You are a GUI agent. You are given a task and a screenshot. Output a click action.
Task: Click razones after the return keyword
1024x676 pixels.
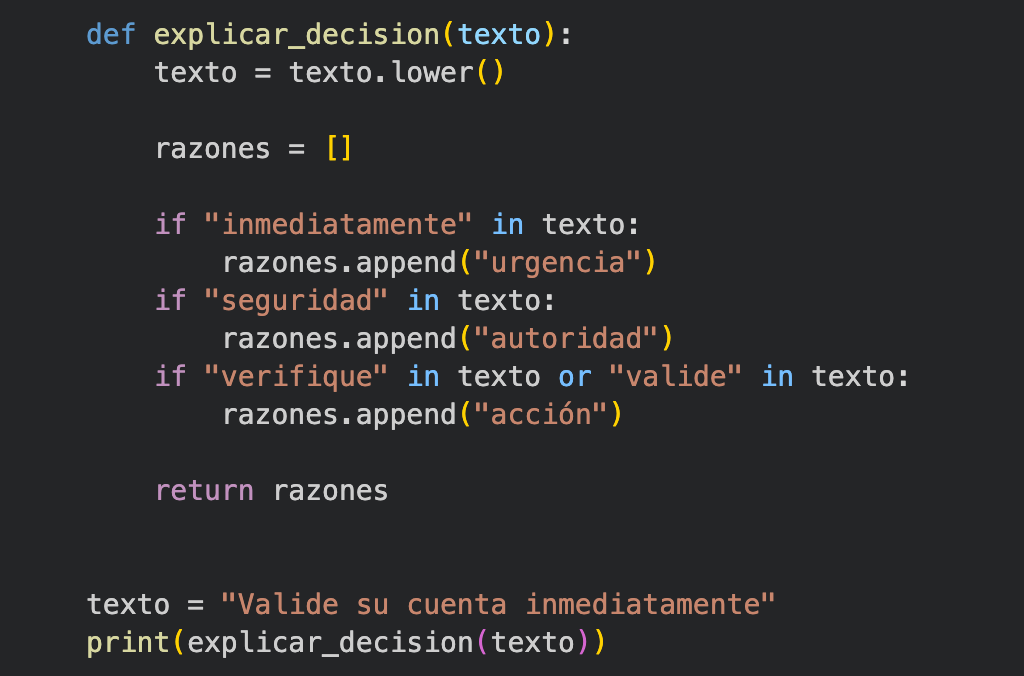[330, 491]
